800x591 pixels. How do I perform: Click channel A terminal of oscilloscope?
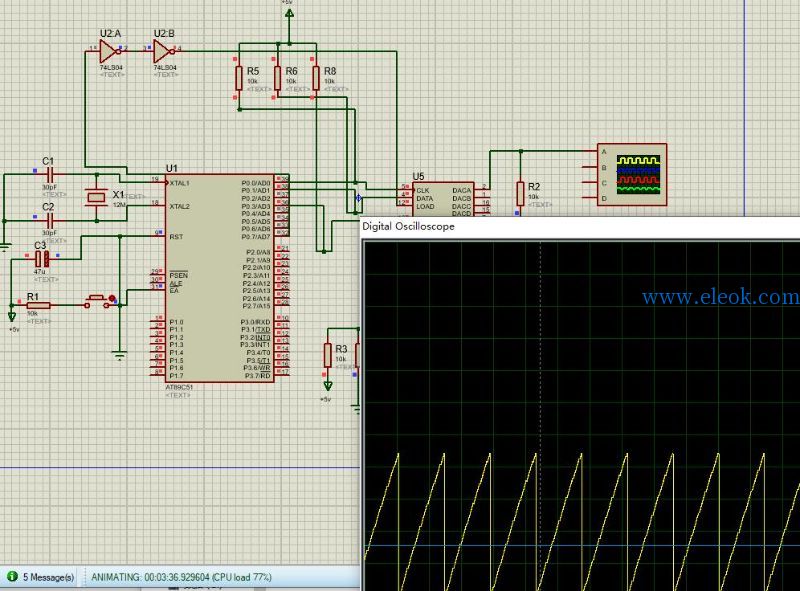604,152
